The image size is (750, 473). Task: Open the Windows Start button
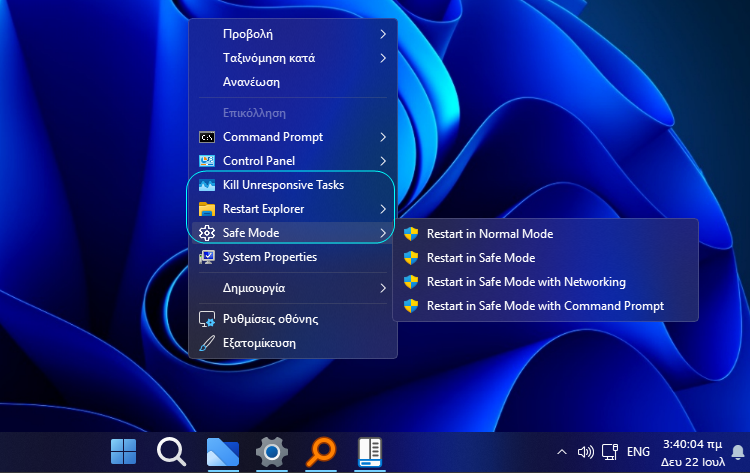click(x=123, y=451)
